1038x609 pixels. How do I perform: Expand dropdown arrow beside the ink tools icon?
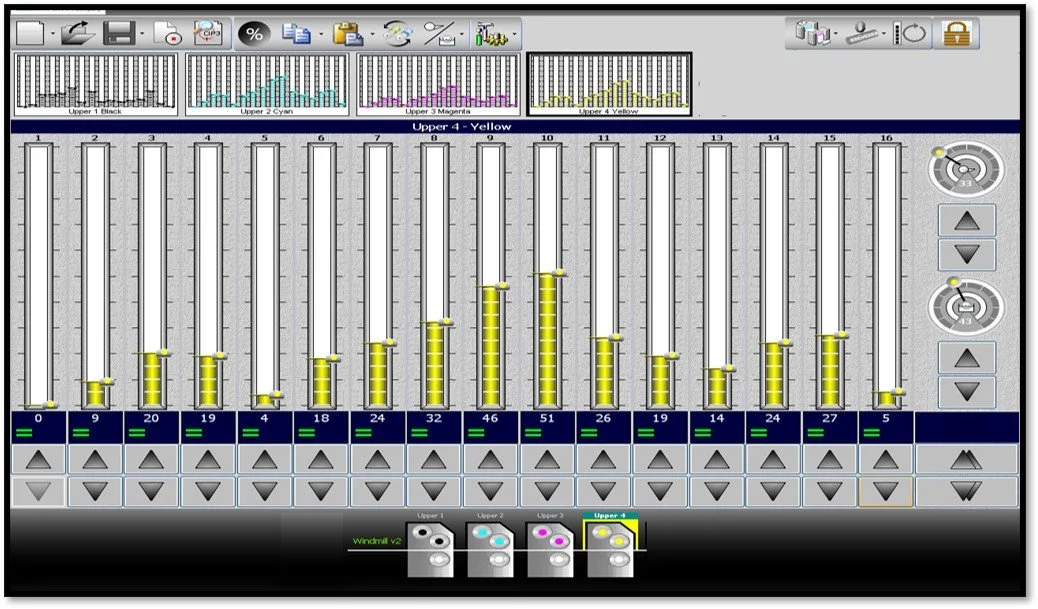tap(514, 34)
